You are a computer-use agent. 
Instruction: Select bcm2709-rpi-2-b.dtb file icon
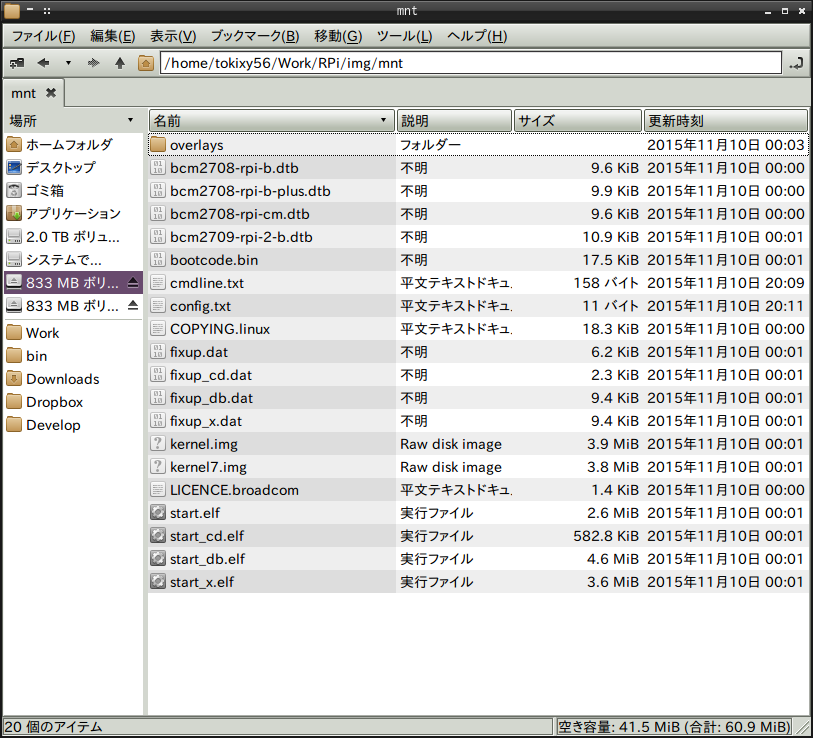click(x=158, y=236)
